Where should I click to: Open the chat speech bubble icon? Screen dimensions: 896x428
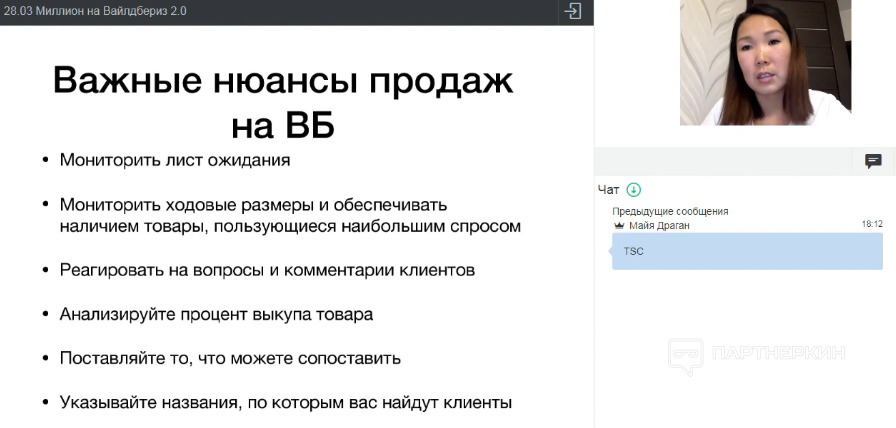[873, 161]
